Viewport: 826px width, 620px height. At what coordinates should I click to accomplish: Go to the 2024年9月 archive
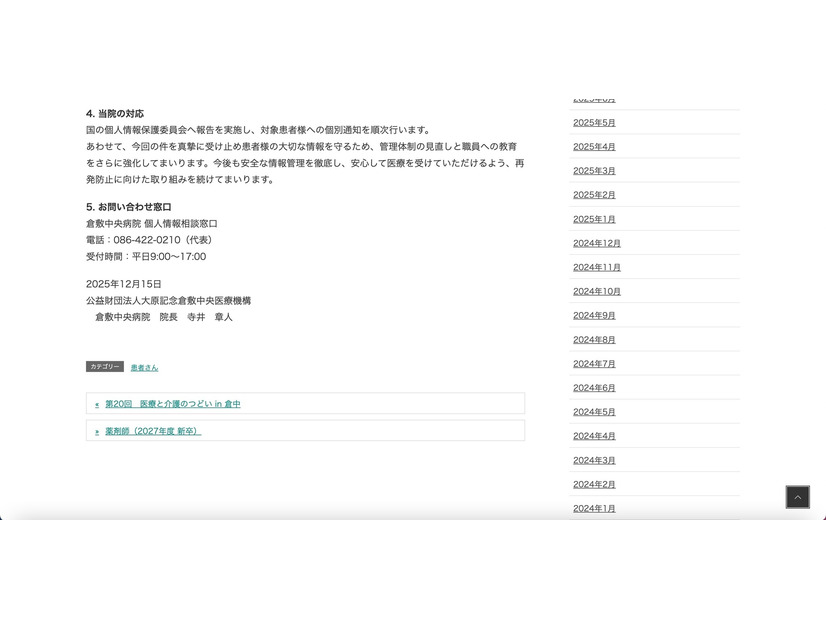coord(594,315)
